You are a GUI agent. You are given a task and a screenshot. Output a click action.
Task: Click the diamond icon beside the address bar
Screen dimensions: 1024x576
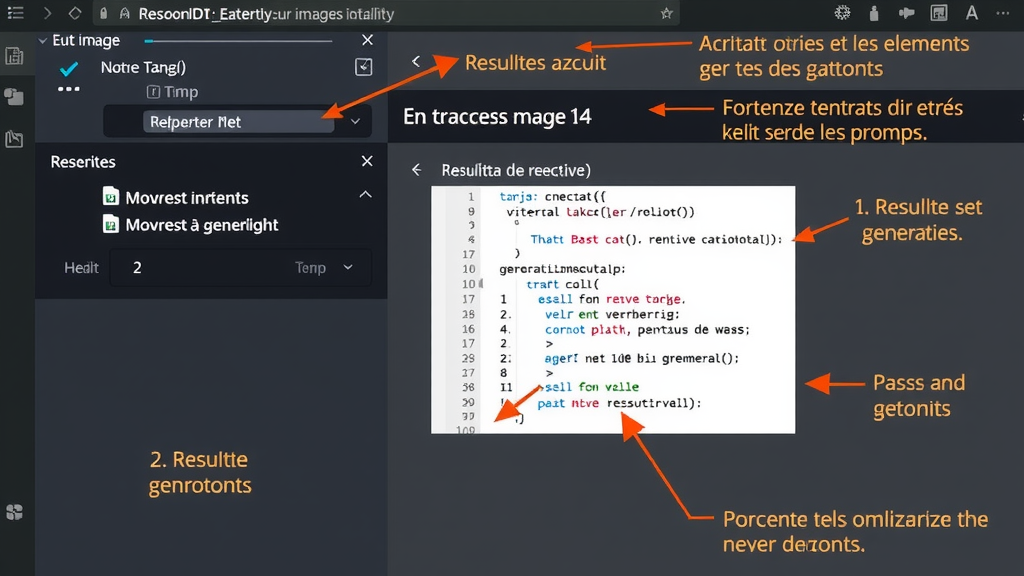tap(76, 14)
